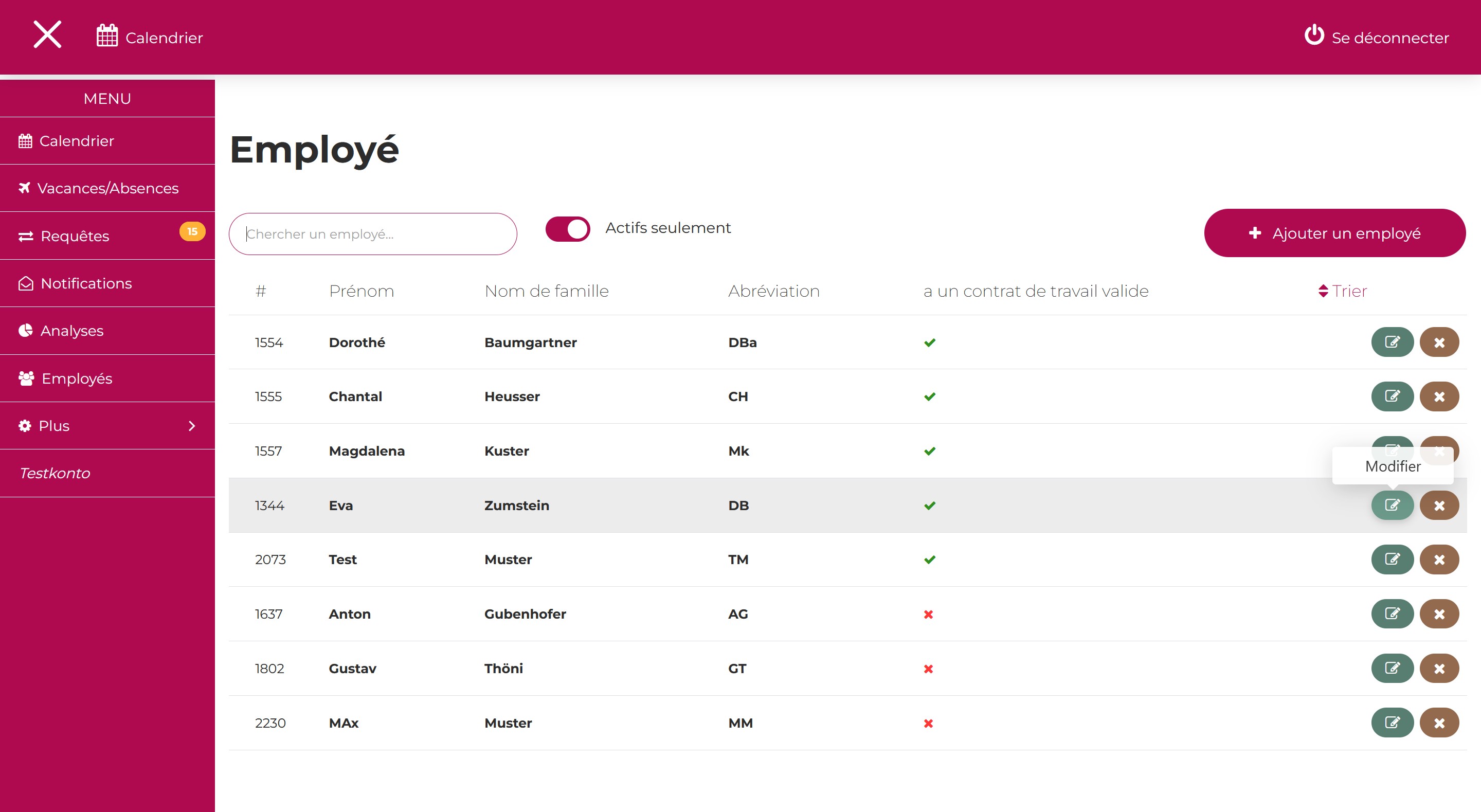This screenshot has width=1481, height=812.
Task: Click the power icon to log out
Action: tap(1314, 35)
